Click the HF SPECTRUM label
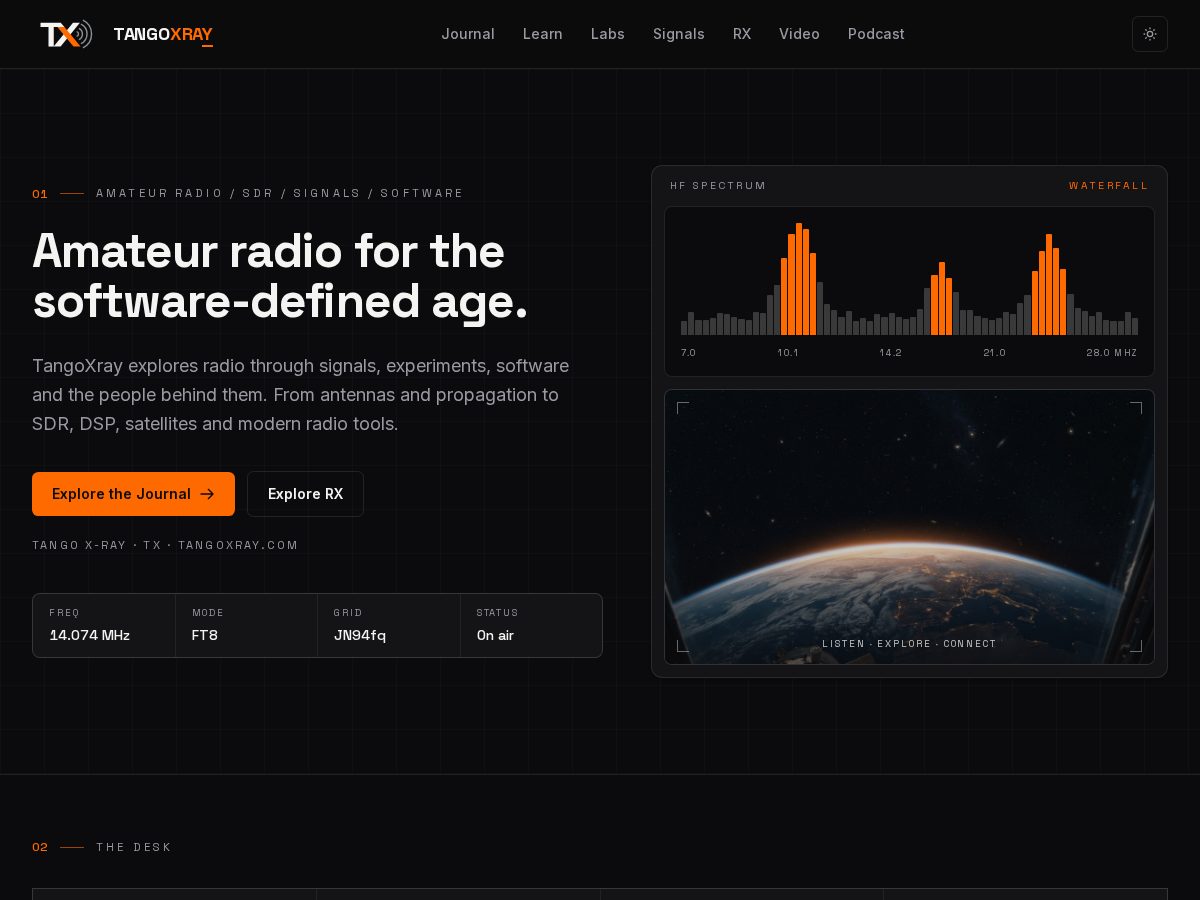 click(718, 186)
